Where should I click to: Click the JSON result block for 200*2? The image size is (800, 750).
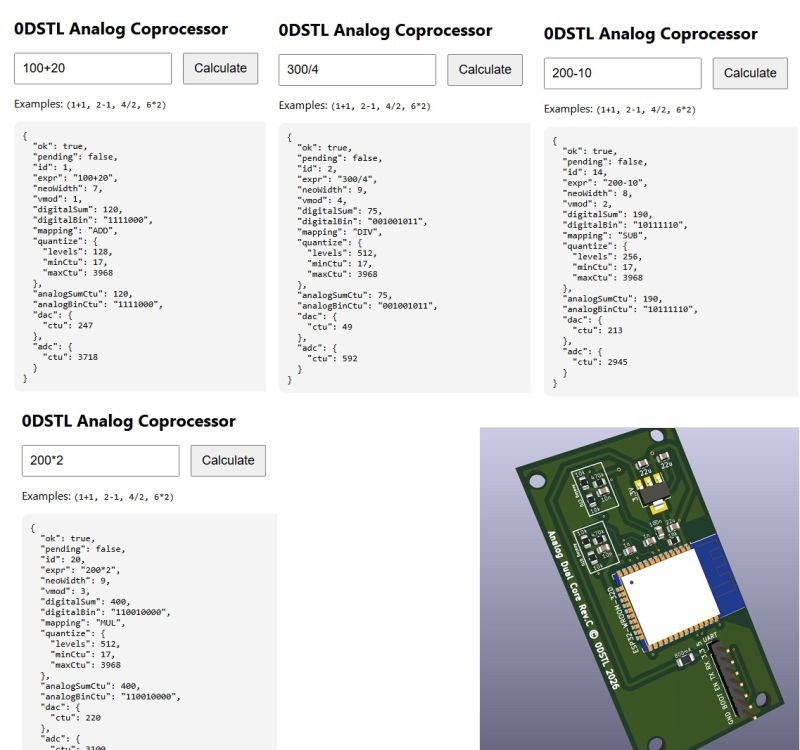pos(149,632)
